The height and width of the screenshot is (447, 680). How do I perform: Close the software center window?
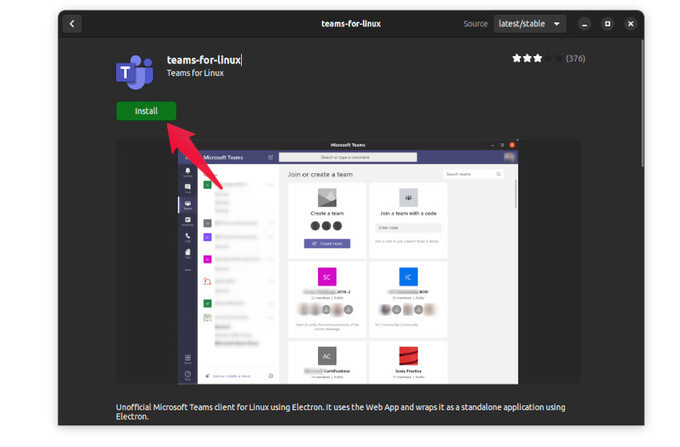click(631, 24)
